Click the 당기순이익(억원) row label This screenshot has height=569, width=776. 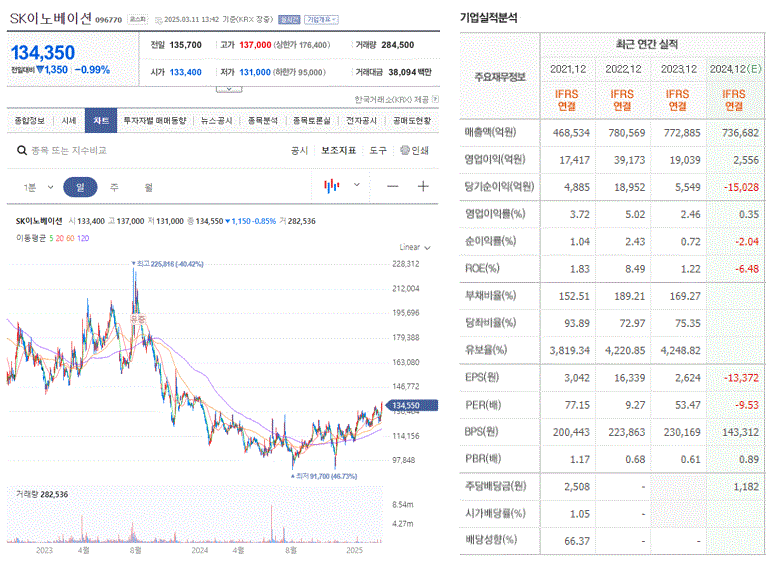click(499, 187)
